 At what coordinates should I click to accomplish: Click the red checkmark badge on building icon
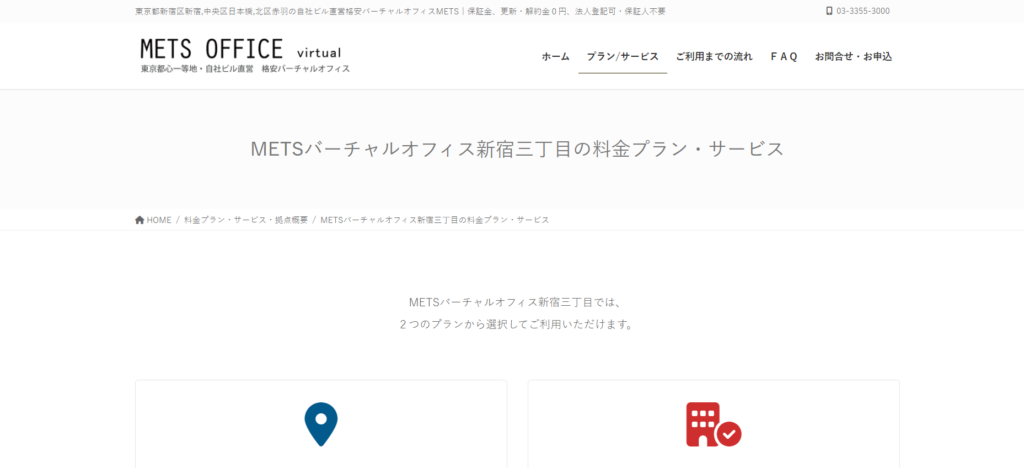point(730,434)
